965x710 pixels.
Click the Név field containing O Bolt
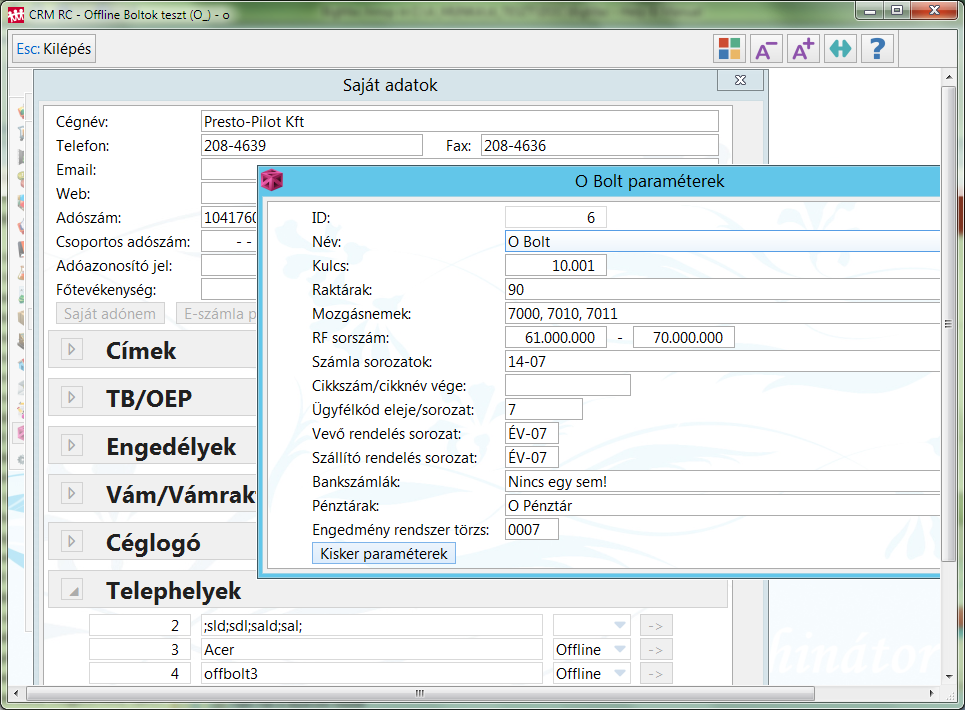(x=722, y=241)
